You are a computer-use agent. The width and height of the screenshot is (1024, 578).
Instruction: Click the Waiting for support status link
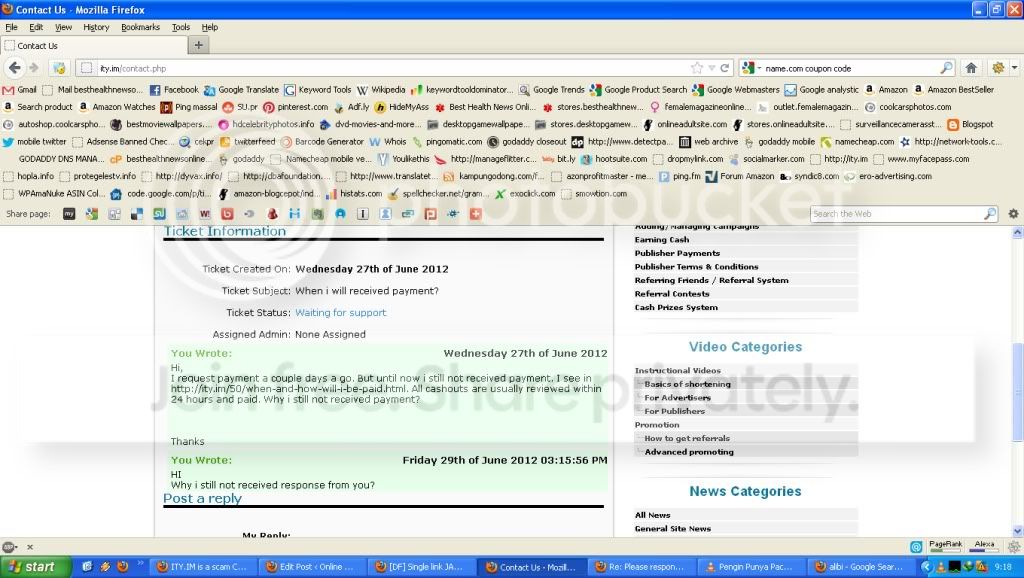(x=340, y=313)
